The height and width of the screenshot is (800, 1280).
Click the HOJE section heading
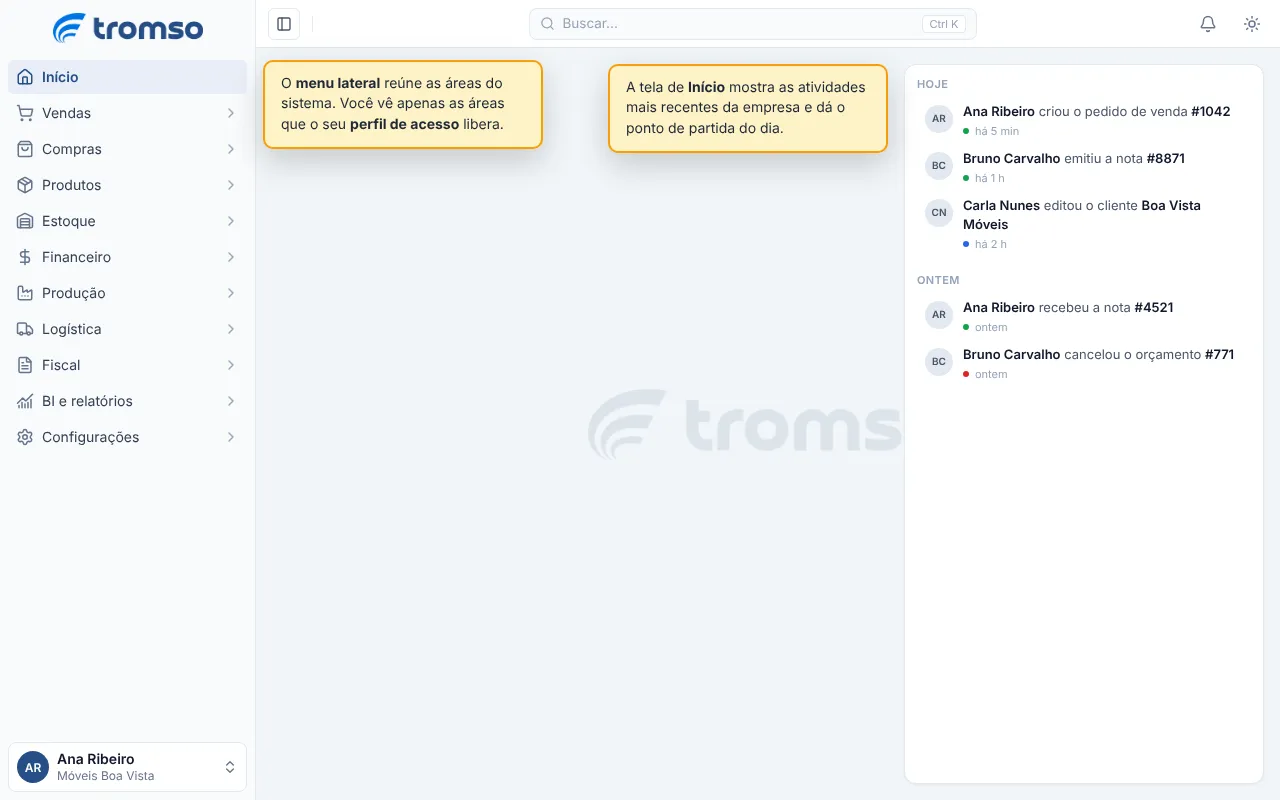coord(932,84)
